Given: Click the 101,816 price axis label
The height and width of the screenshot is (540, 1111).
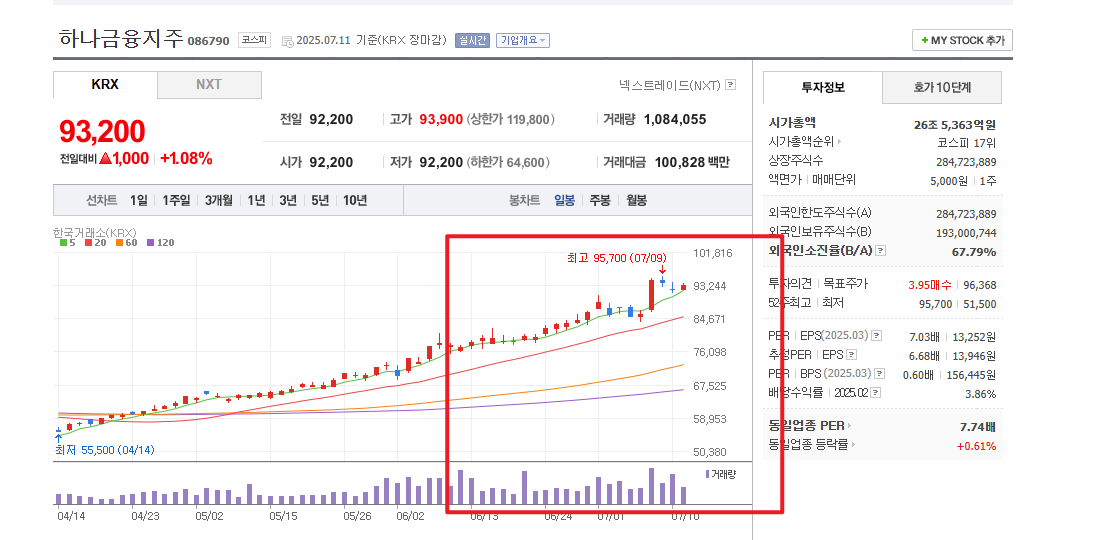Looking at the screenshot, I should point(713,253).
